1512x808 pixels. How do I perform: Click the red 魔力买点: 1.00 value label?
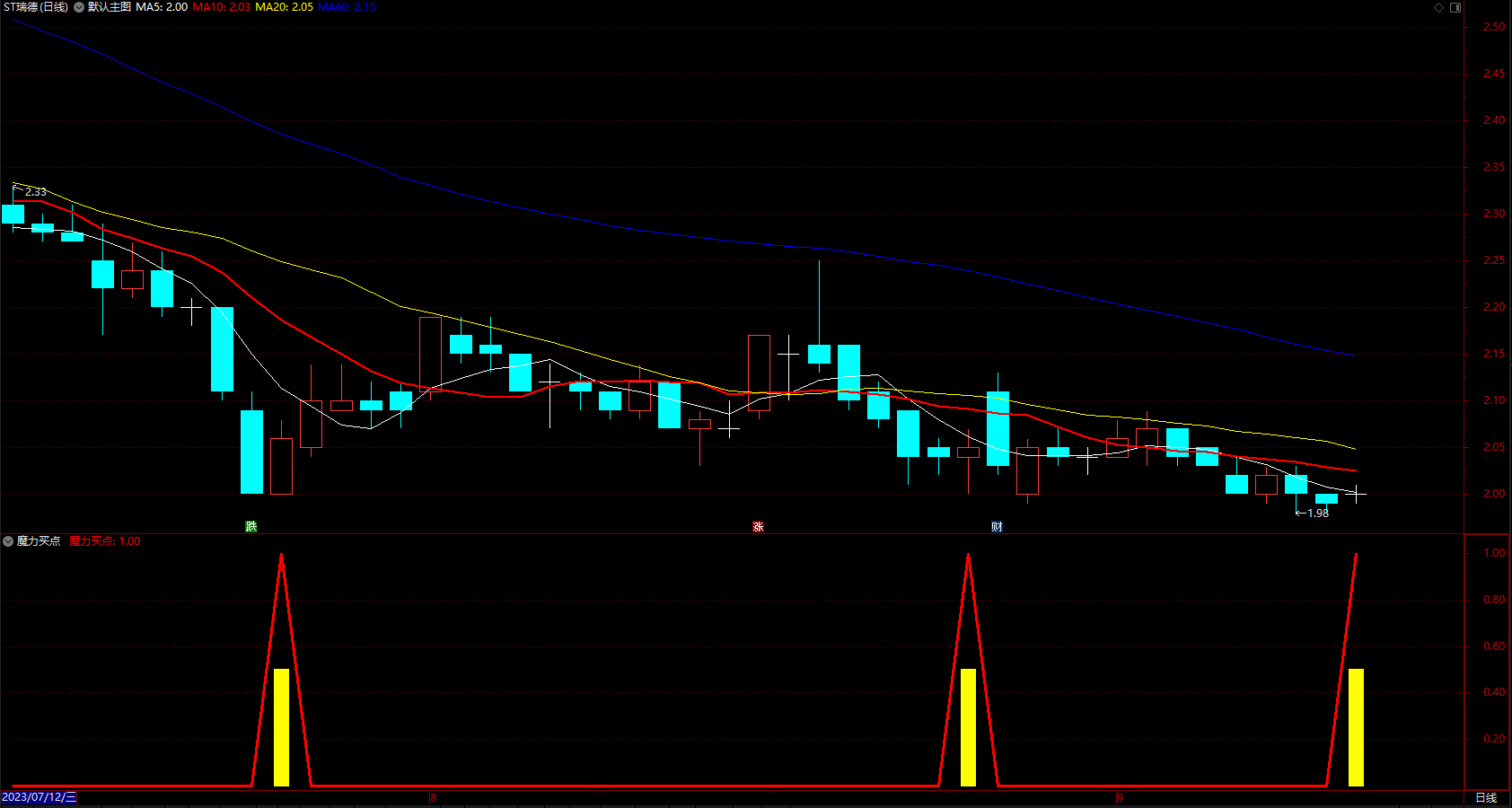[x=105, y=541]
